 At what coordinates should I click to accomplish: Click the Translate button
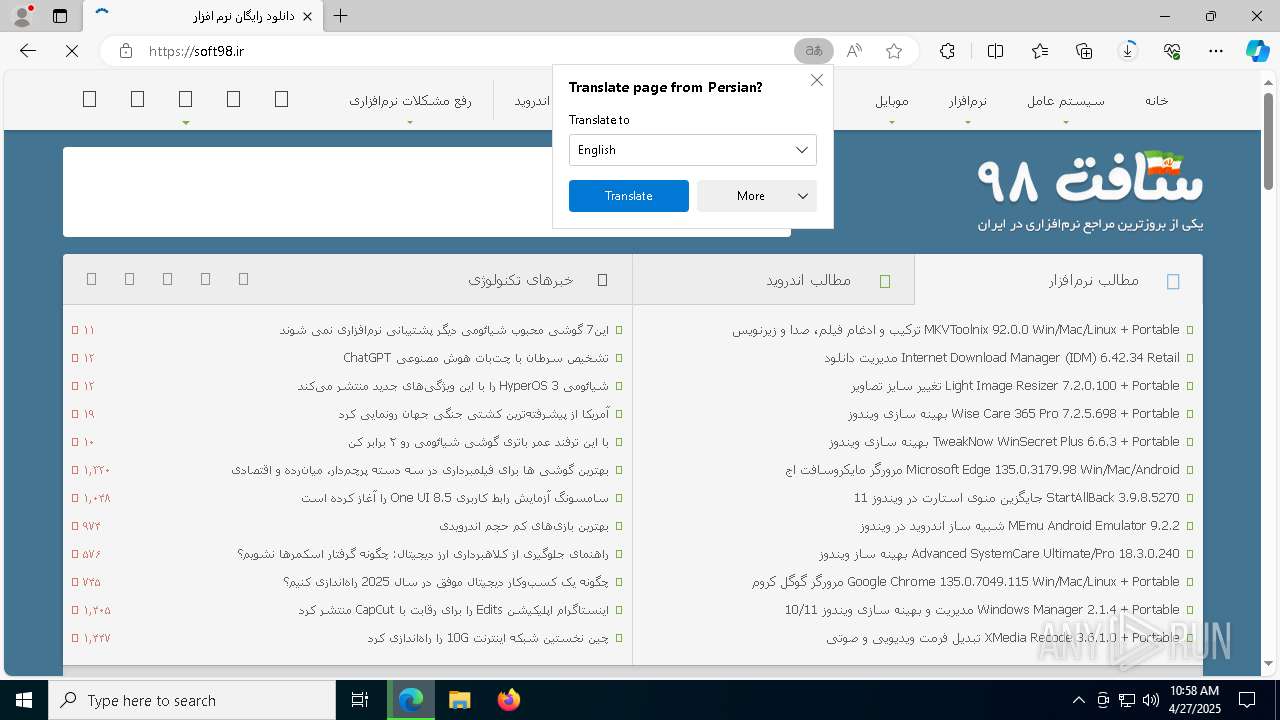point(629,196)
